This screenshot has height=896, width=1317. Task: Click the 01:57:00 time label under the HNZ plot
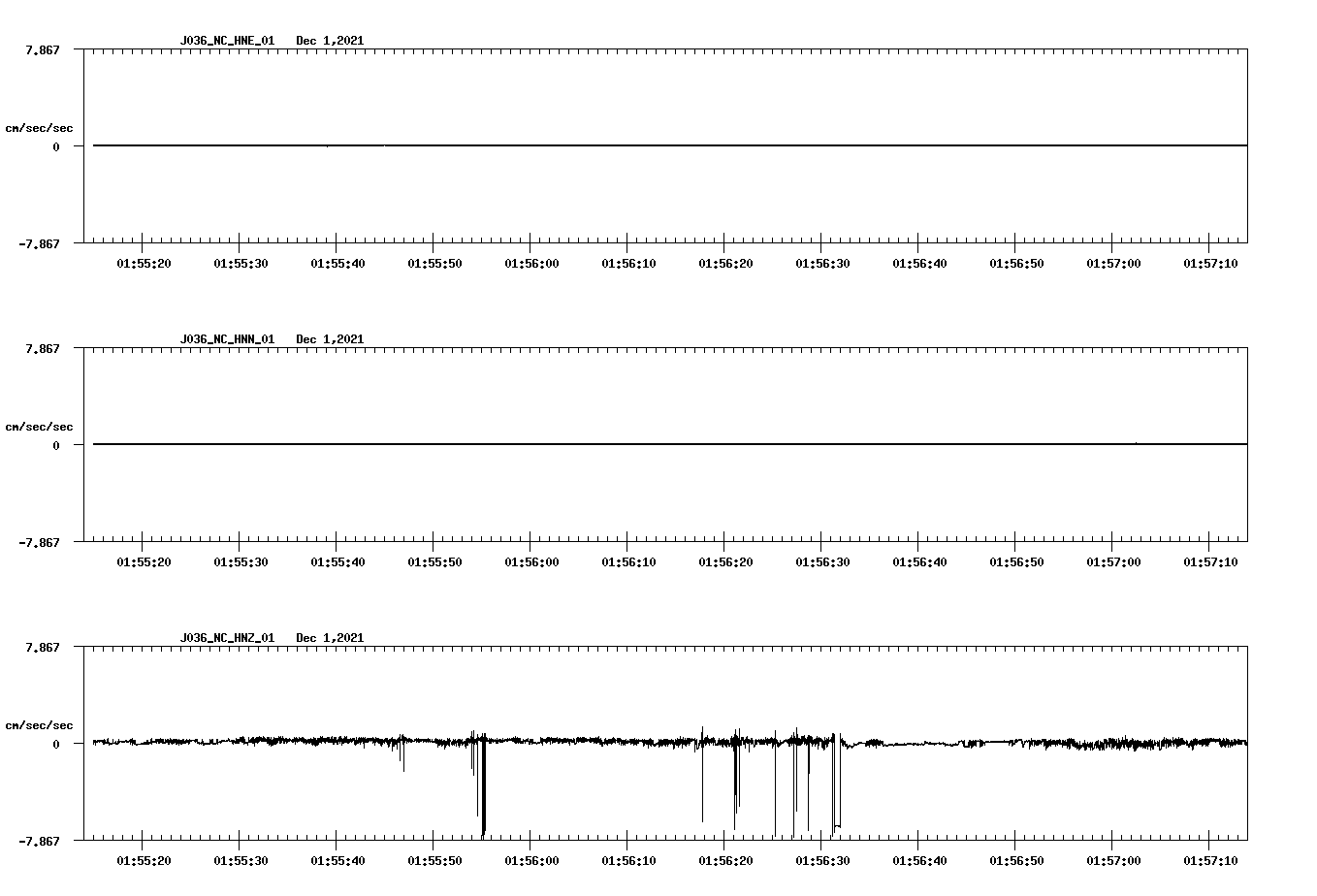(1113, 861)
